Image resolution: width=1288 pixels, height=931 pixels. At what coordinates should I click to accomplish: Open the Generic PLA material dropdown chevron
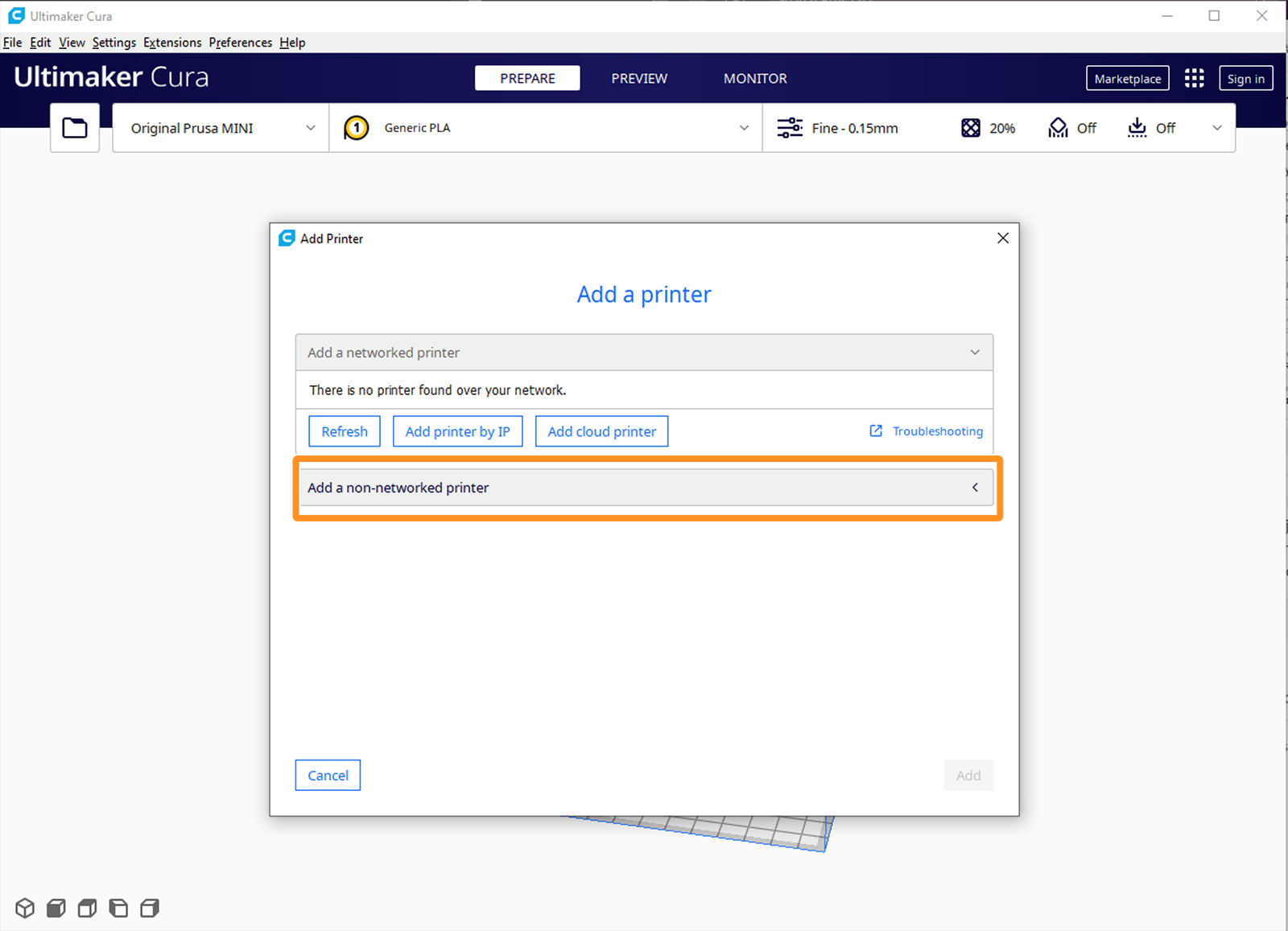click(744, 128)
